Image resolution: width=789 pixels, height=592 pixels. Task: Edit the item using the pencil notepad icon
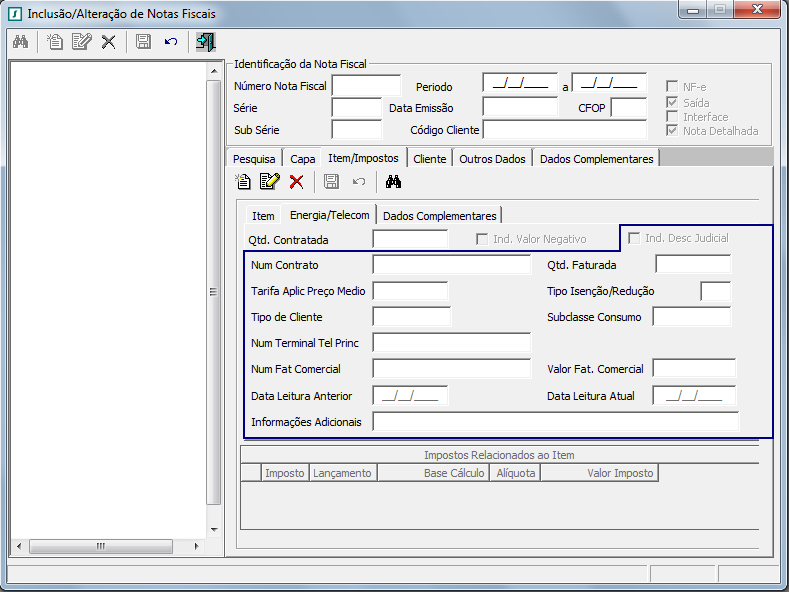pyautogui.click(x=269, y=181)
